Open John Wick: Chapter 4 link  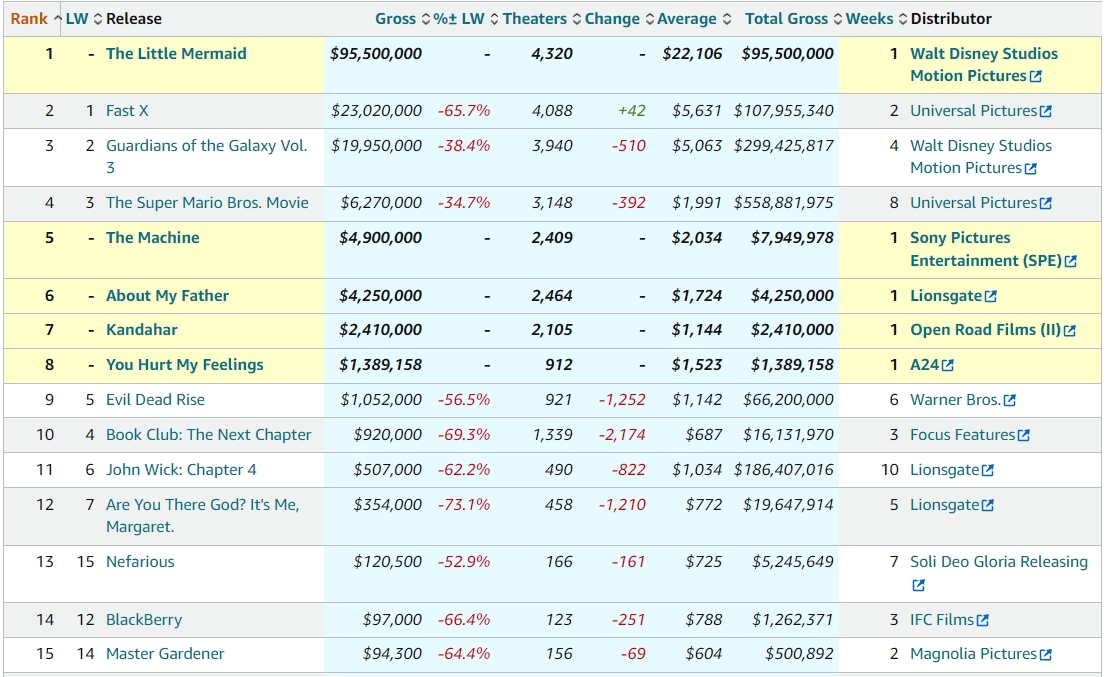coord(181,469)
